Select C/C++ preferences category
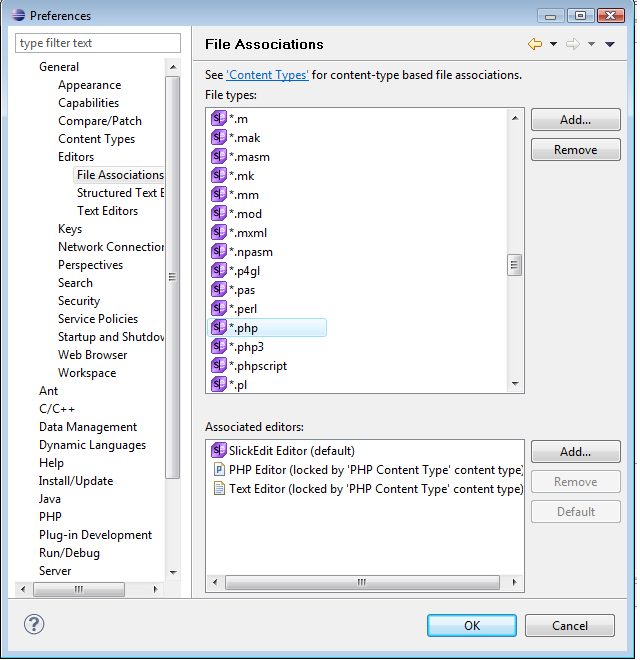Viewport: 640px width, 660px height. (x=57, y=409)
